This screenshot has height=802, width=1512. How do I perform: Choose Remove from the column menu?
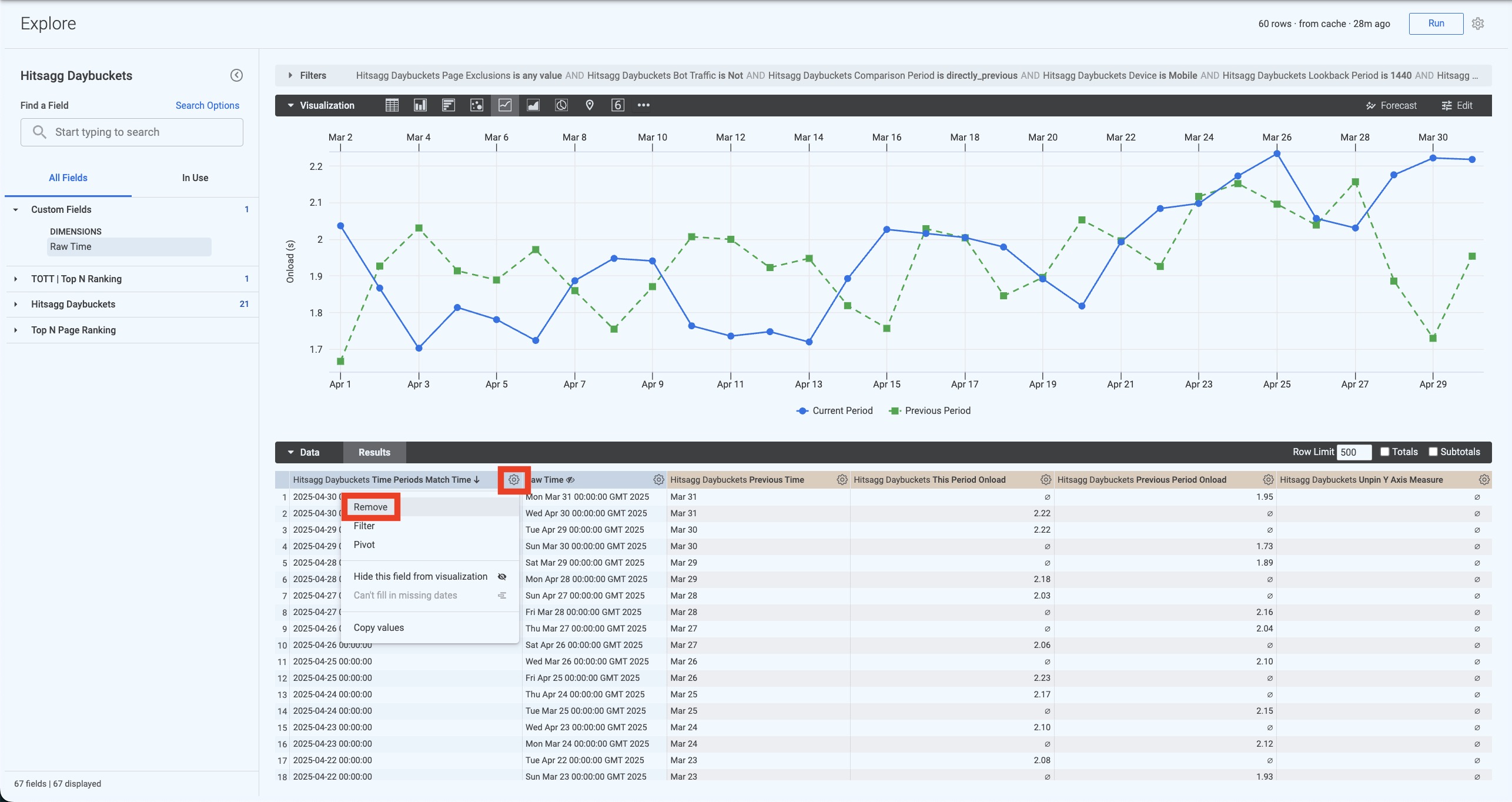[x=370, y=507]
